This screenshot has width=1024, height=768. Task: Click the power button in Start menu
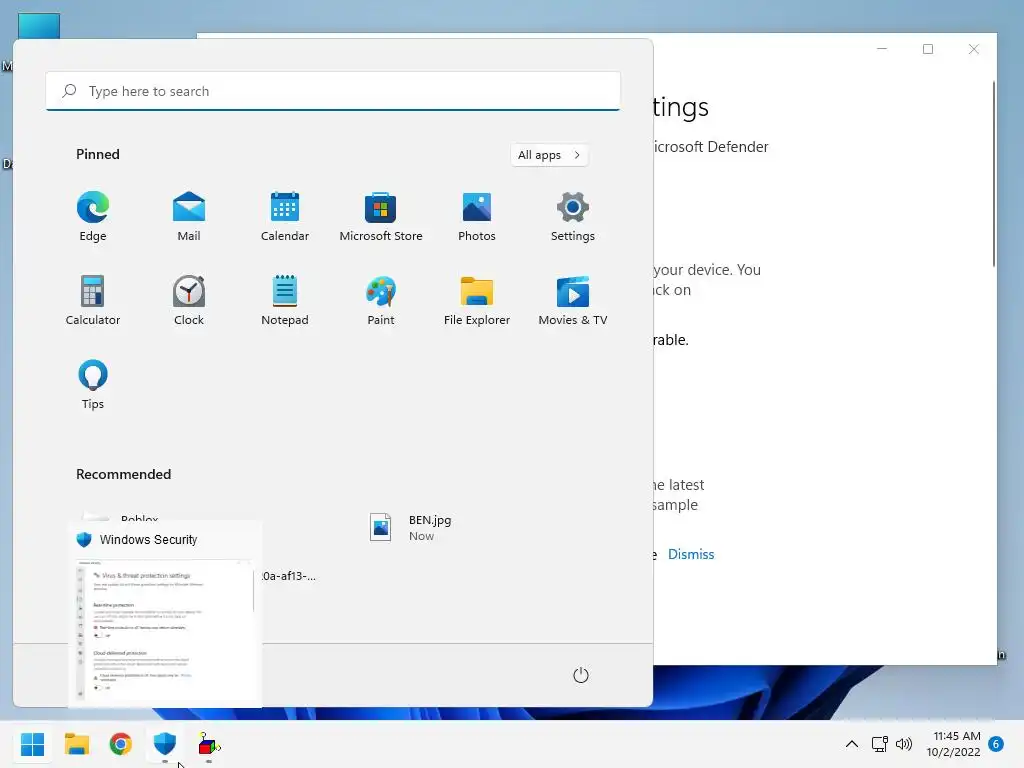coord(581,675)
